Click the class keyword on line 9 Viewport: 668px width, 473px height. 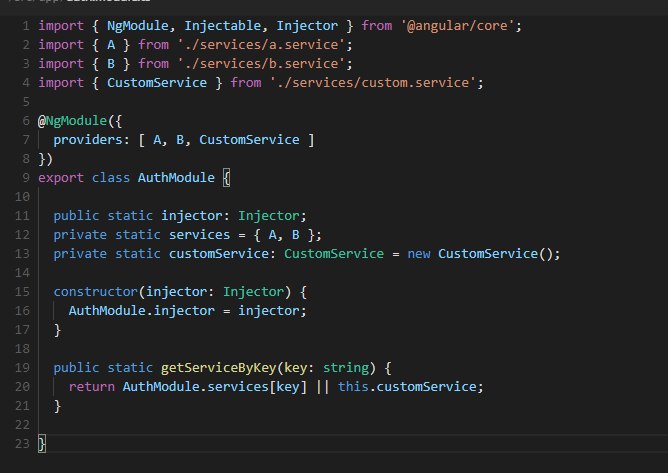[111, 178]
